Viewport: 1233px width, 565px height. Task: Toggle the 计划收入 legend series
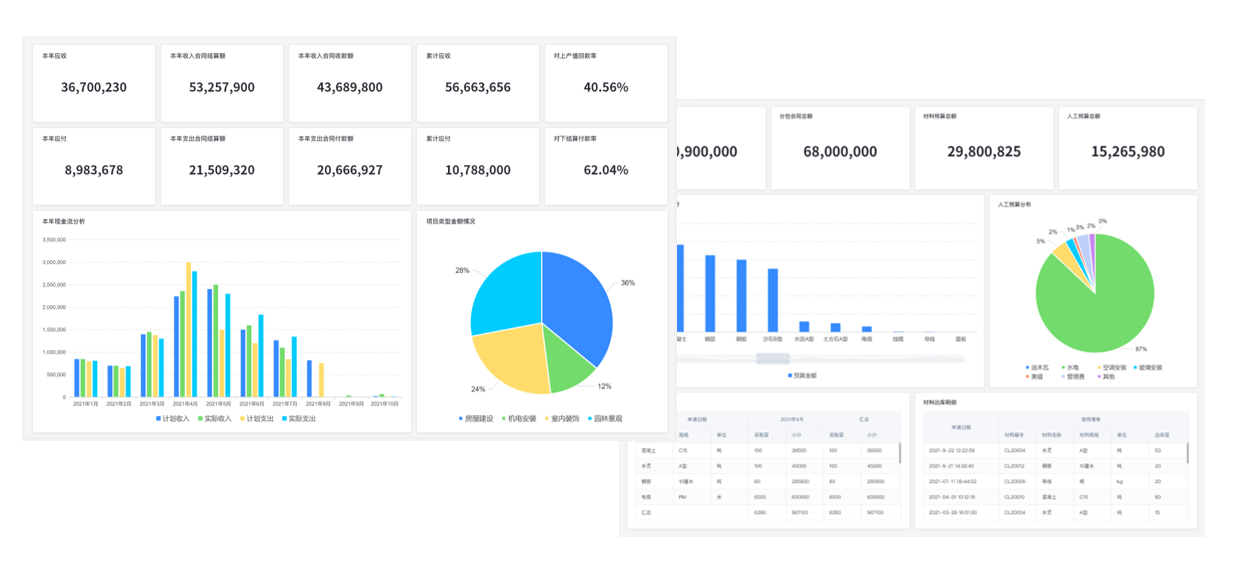pyautogui.click(x=172, y=419)
